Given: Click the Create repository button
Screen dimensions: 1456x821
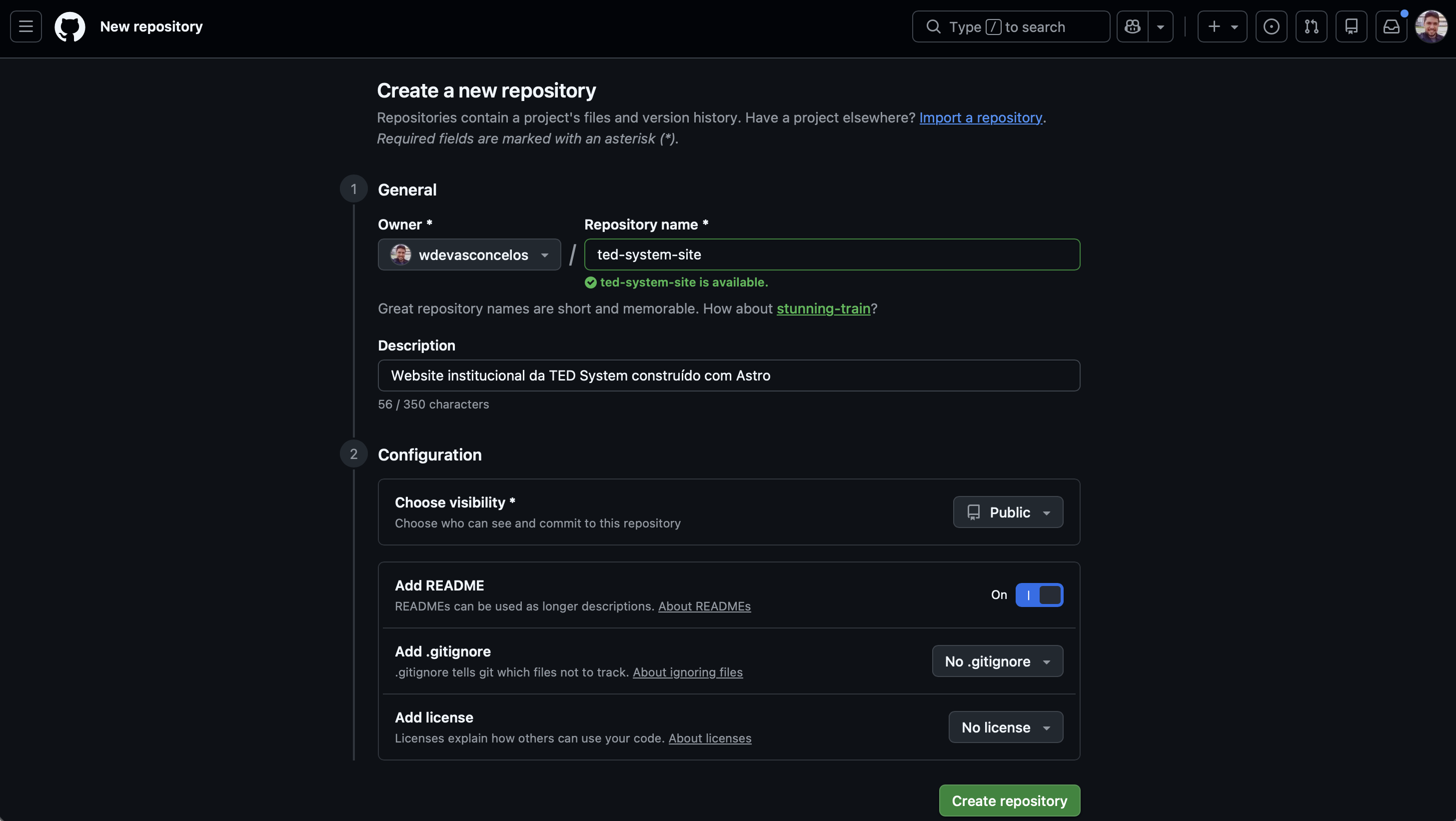Looking at the screenshot, I should tap(1010, 800).
